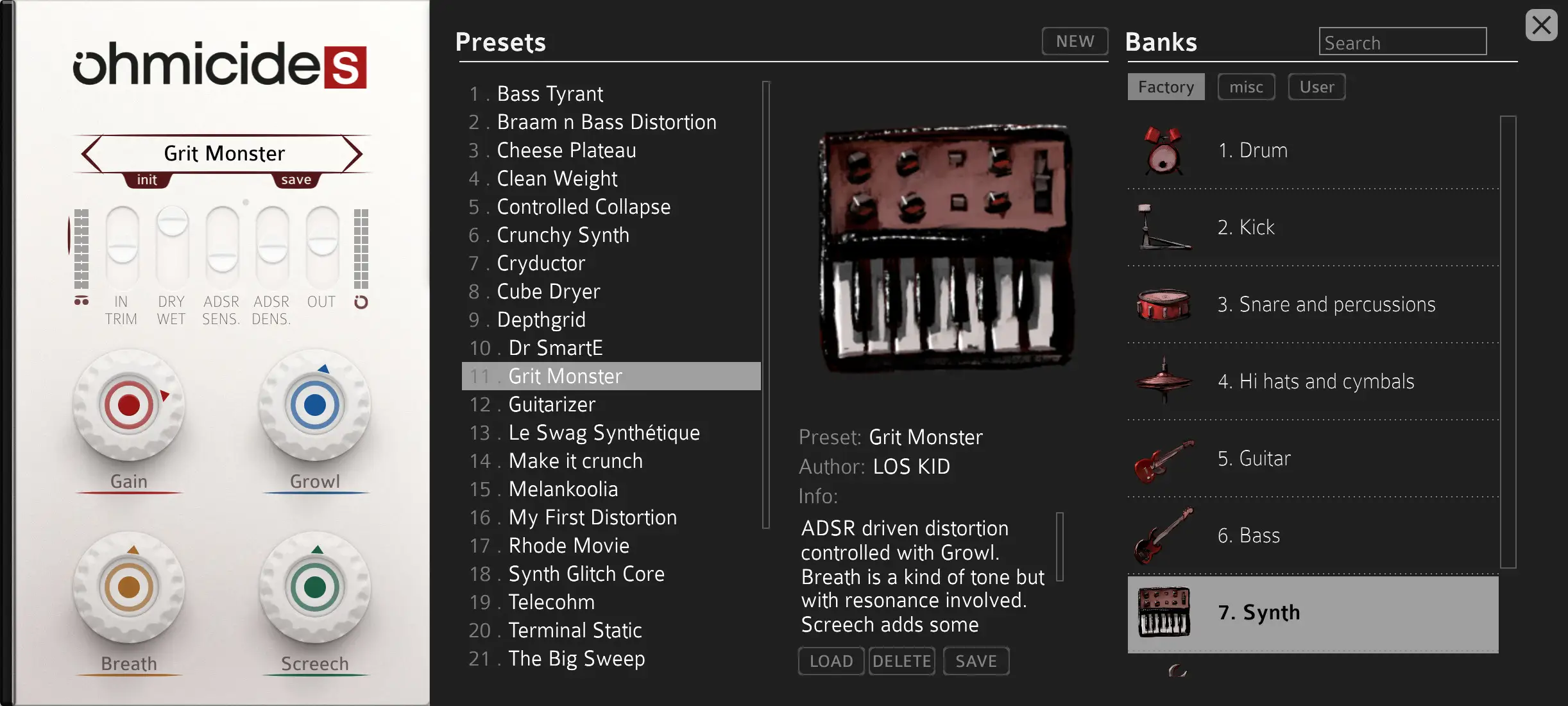Screen dimensions: 1568x706
Task: Select the Synth Glitch Core preset
Action: point(611,574)
